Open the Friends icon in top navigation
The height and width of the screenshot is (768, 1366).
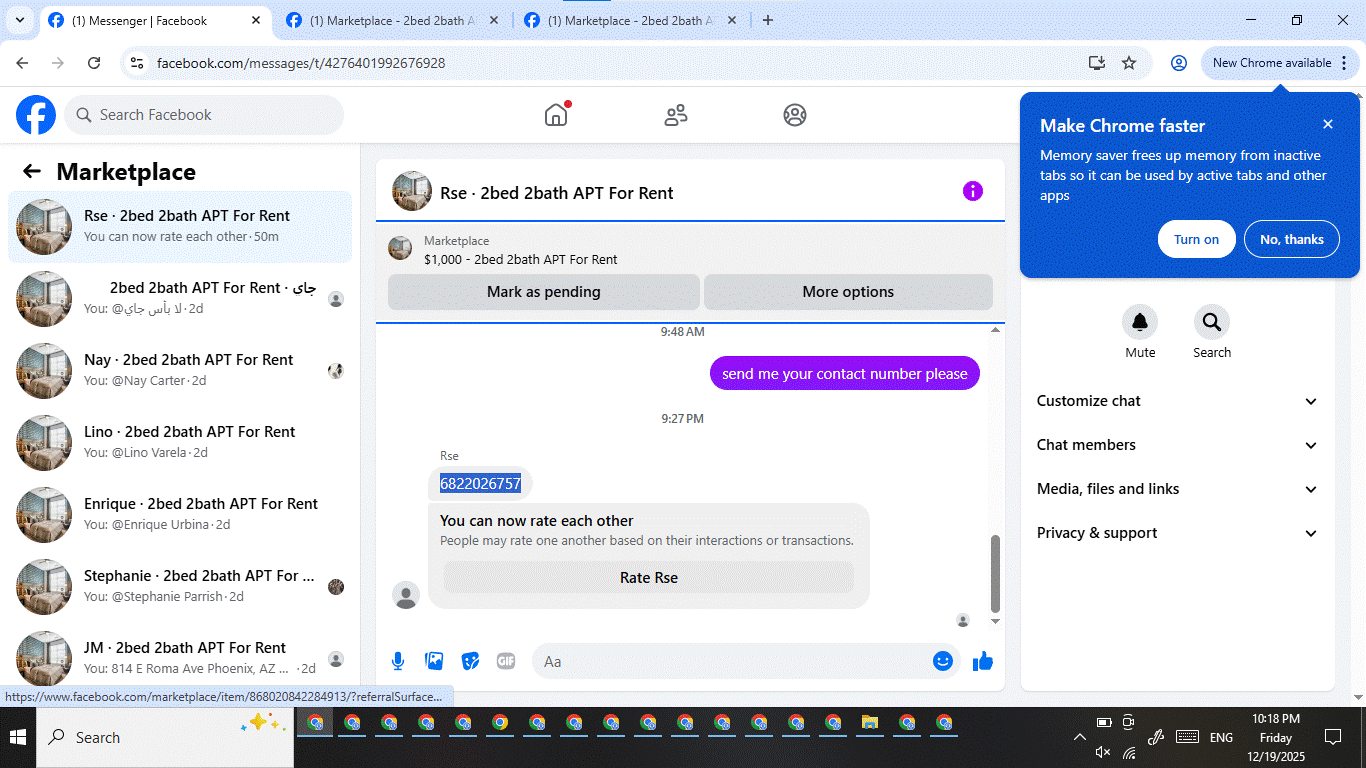[676, 115]
